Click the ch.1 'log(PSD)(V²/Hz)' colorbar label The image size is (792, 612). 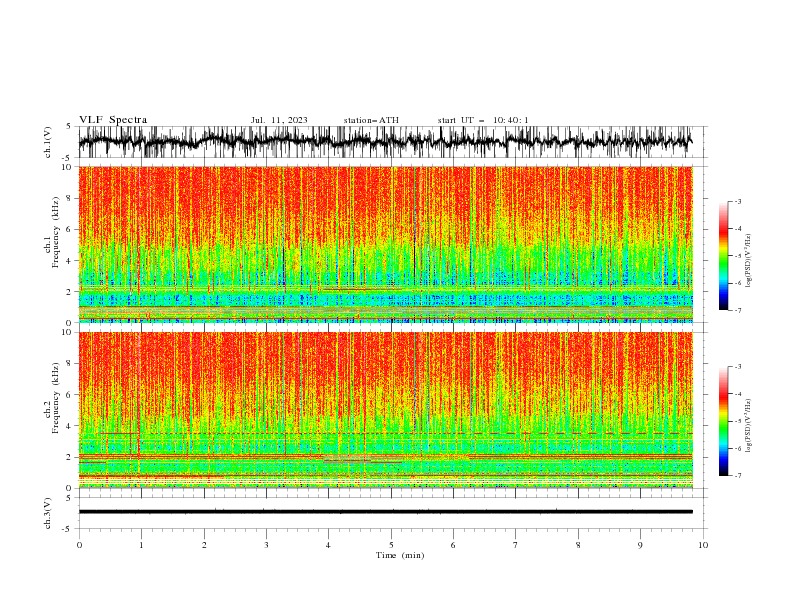748,261
